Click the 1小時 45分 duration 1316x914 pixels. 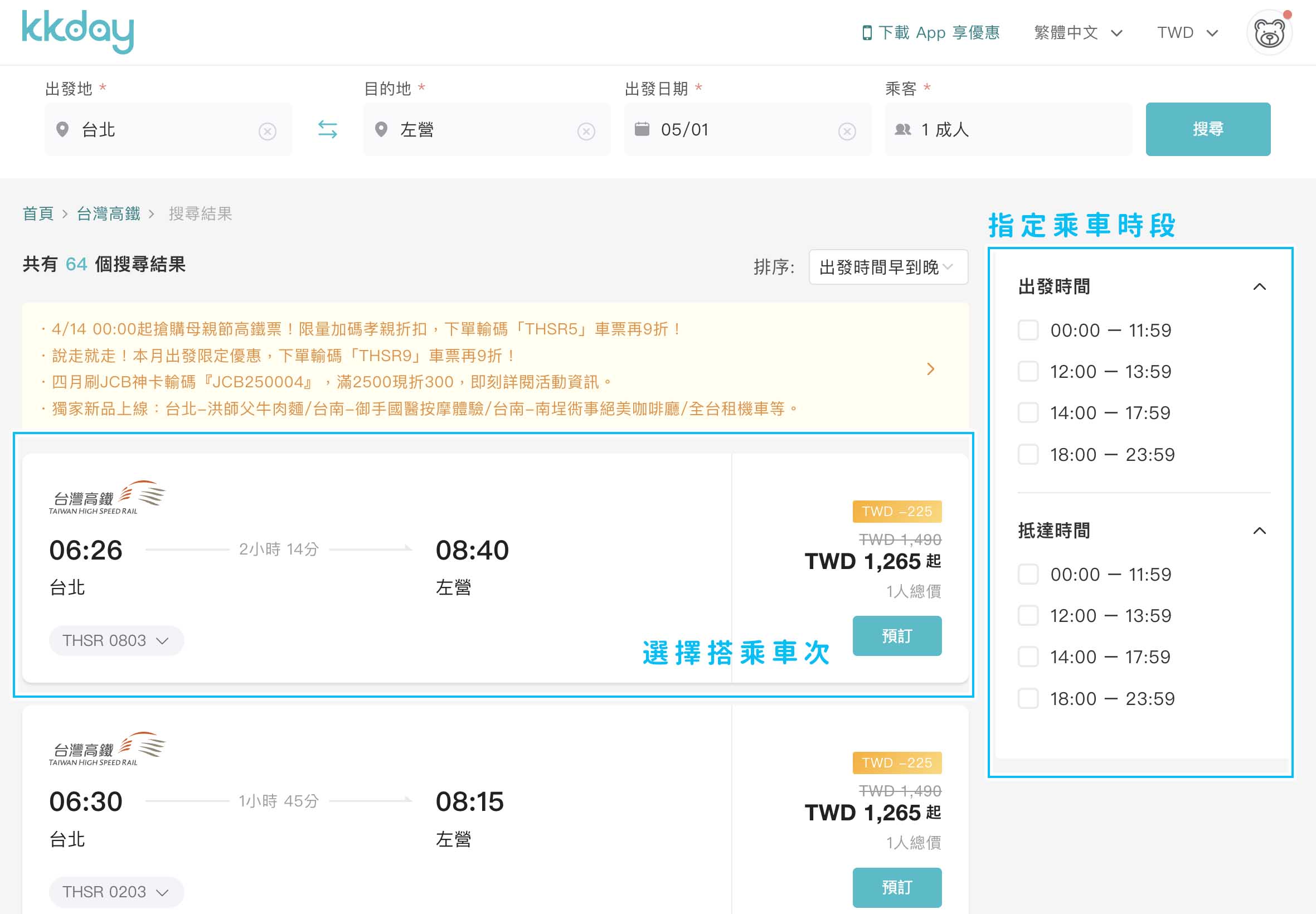click(x=278, y=801)
